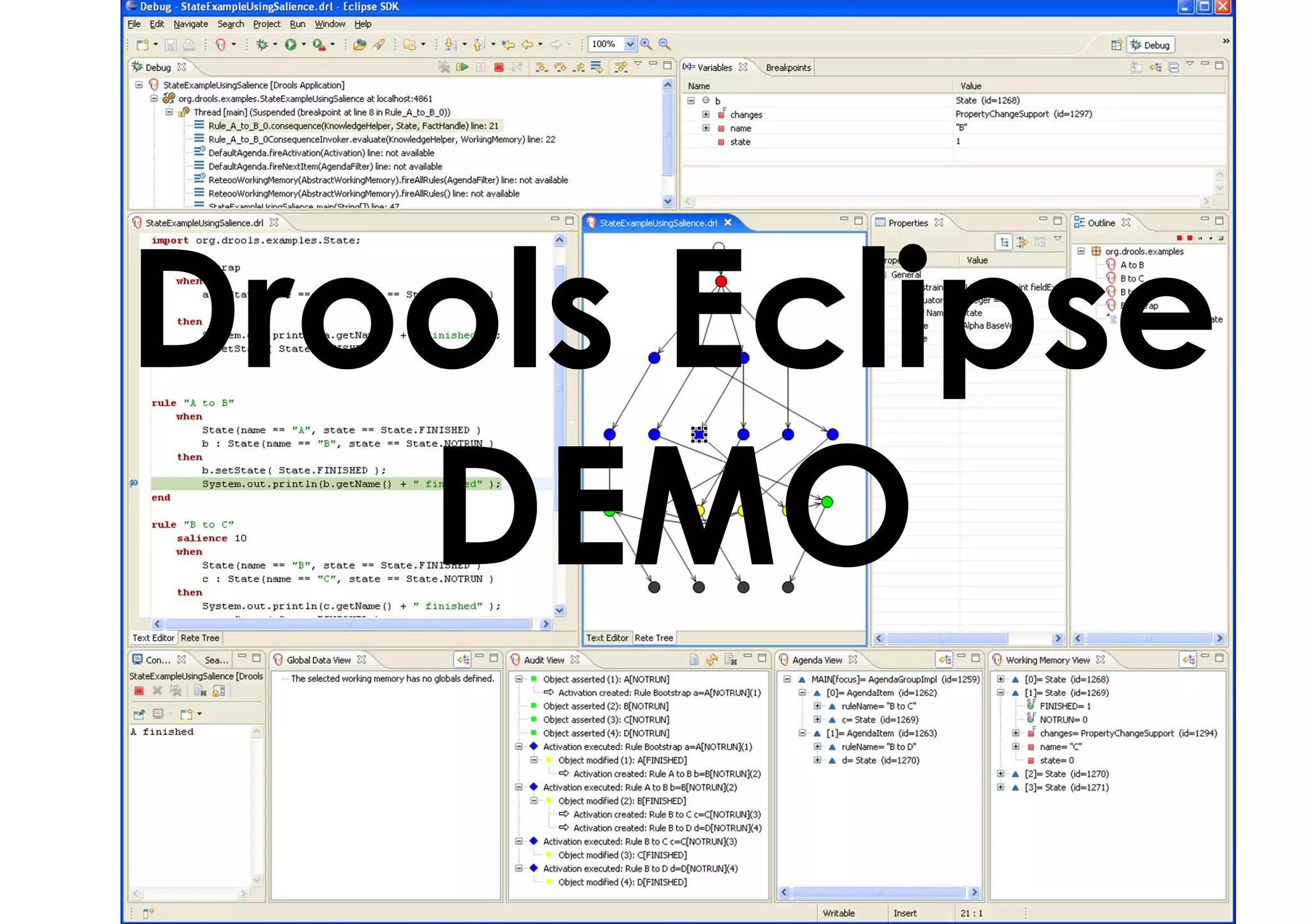Click the External Tools run icon
This screenshot has width=1308, height=924.
[319, 45]
